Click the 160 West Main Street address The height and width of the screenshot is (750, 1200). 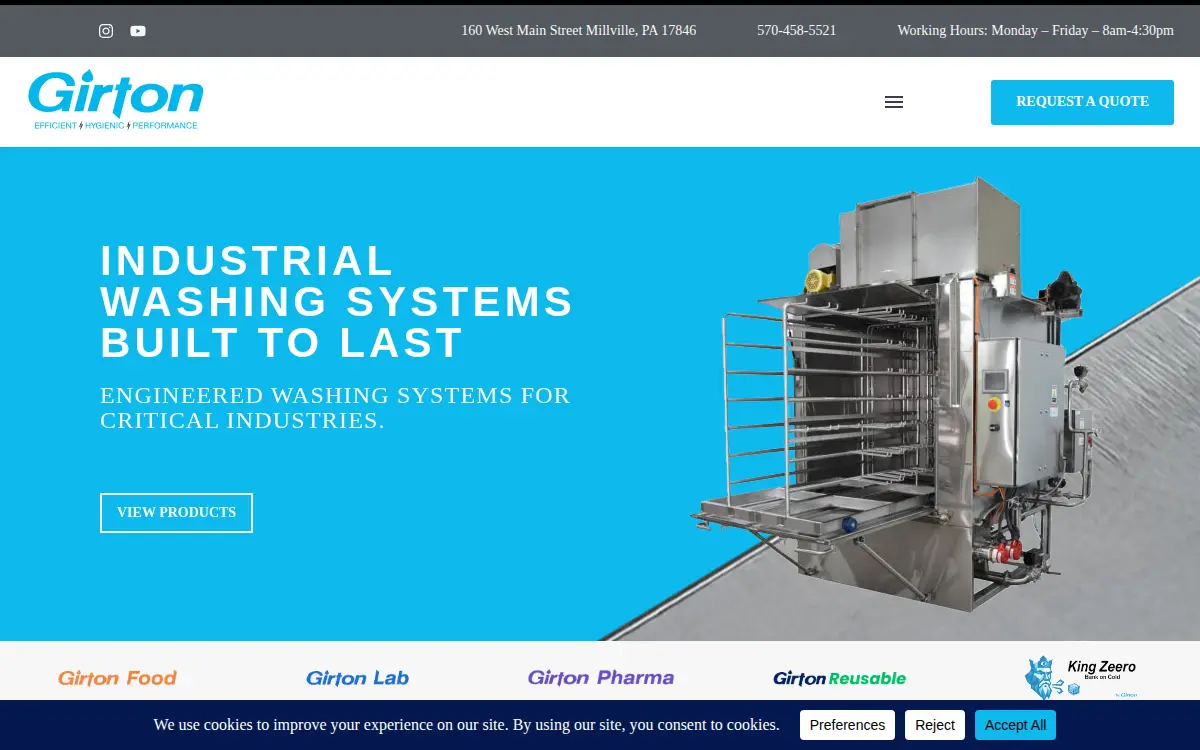[x=579, y=31]
